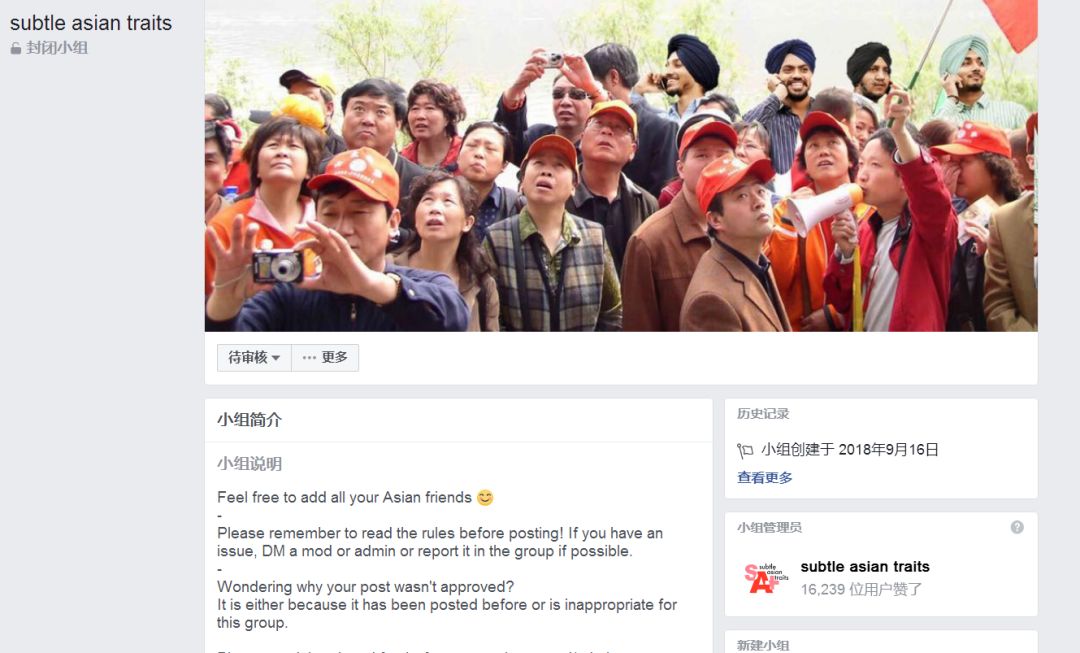1080x653 pixels.
Task: Click the 小组简介 section heading
Action: pyautogui.click(x=249, y=419)
